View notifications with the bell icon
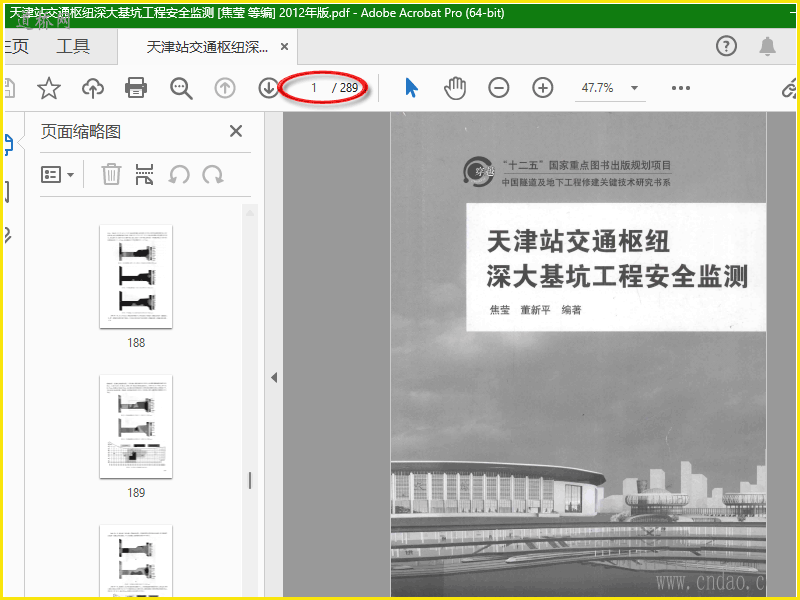Viewport: 800px width, 600px height. pos(767,46)
